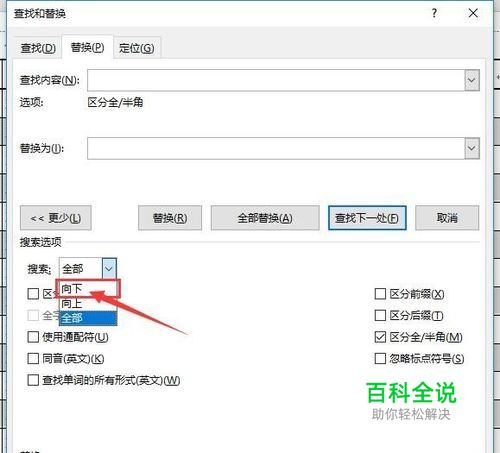Toggle the partially hidden 区分大小写 checkbox

pyautogui.click(x=33, y=294)
